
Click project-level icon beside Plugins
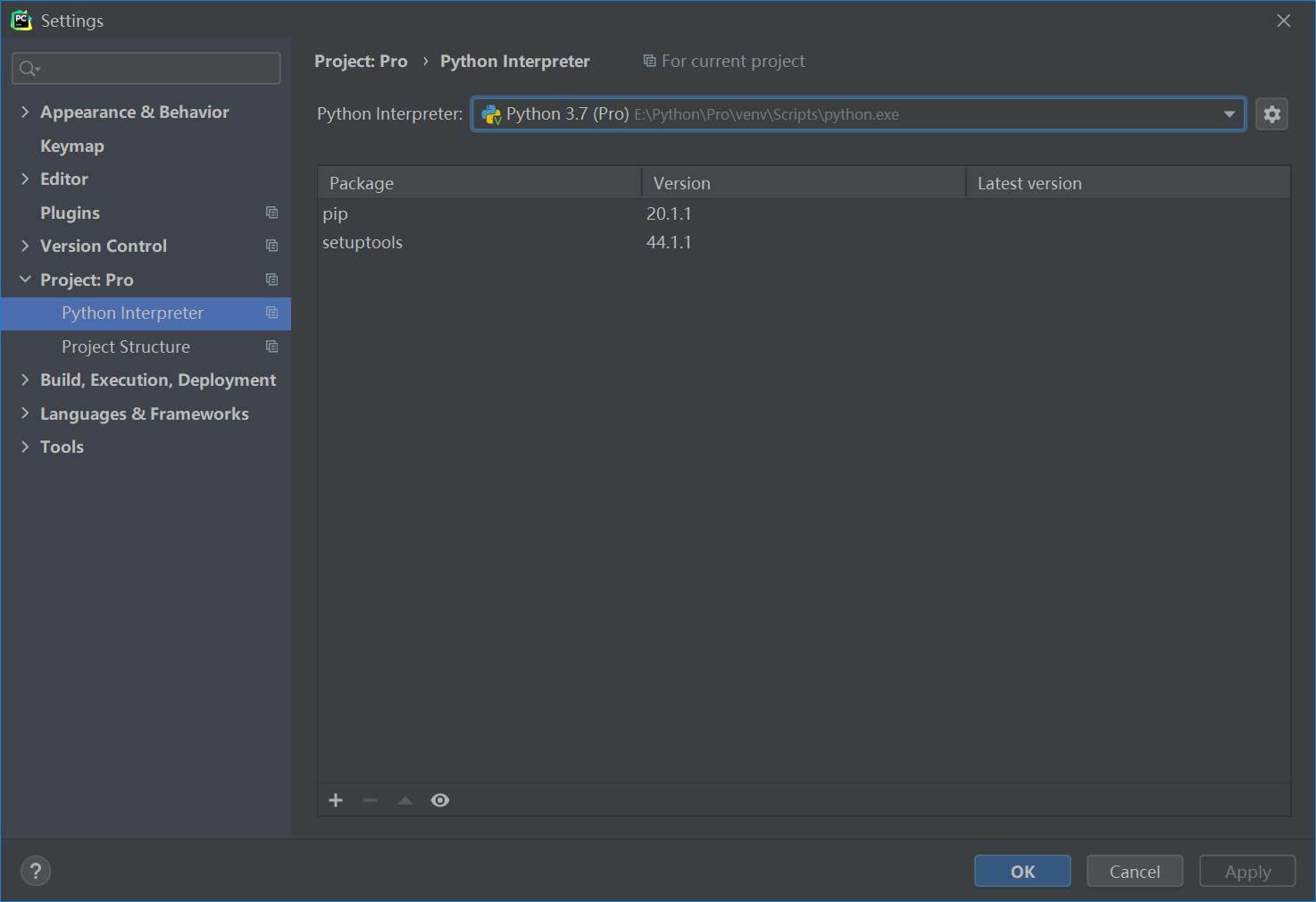click(x=272, y=213)
